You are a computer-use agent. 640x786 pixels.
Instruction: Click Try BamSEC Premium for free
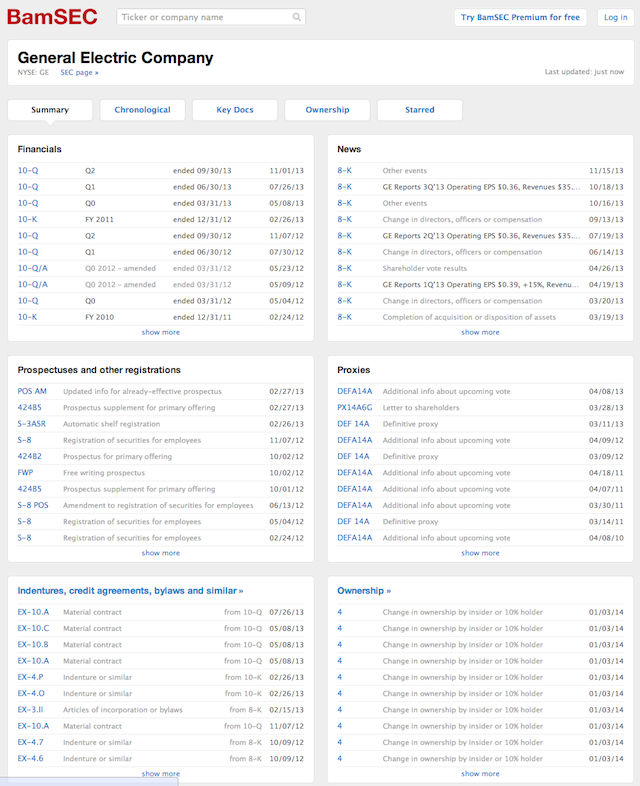coord(520,17)
